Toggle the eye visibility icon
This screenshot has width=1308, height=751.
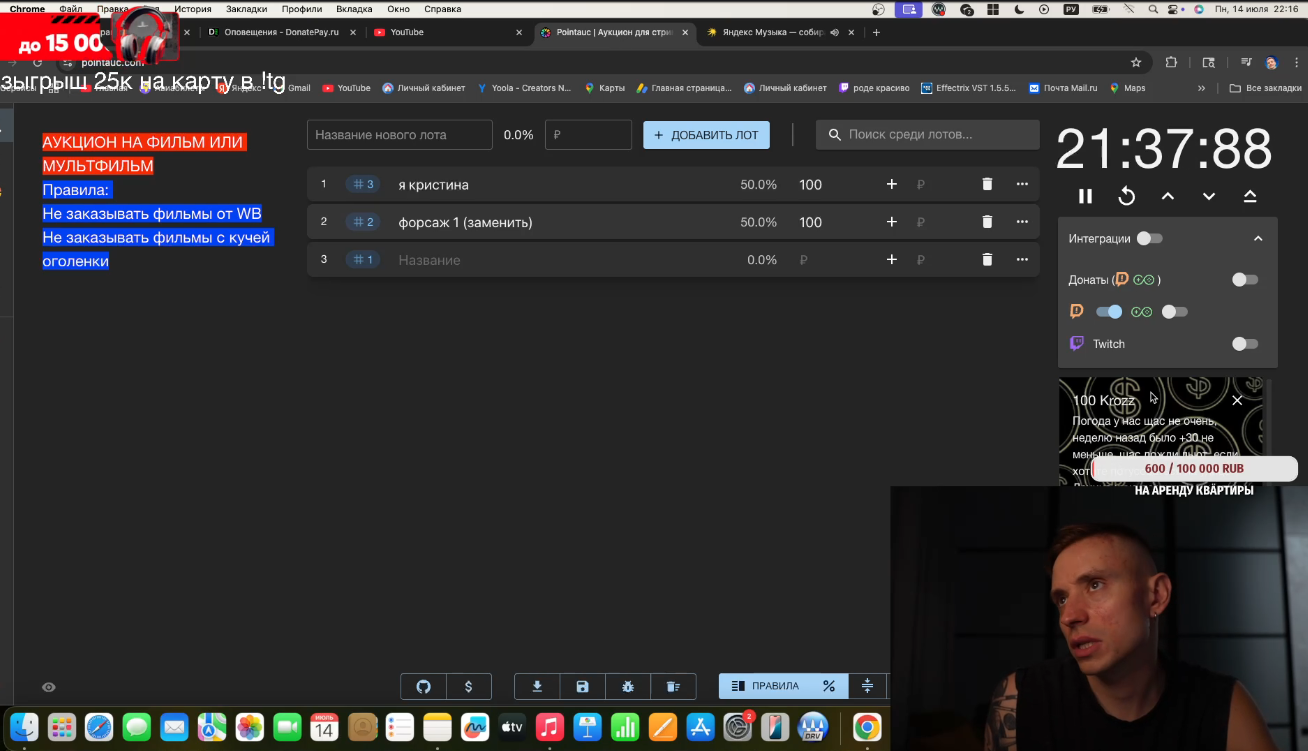point(49,687)
